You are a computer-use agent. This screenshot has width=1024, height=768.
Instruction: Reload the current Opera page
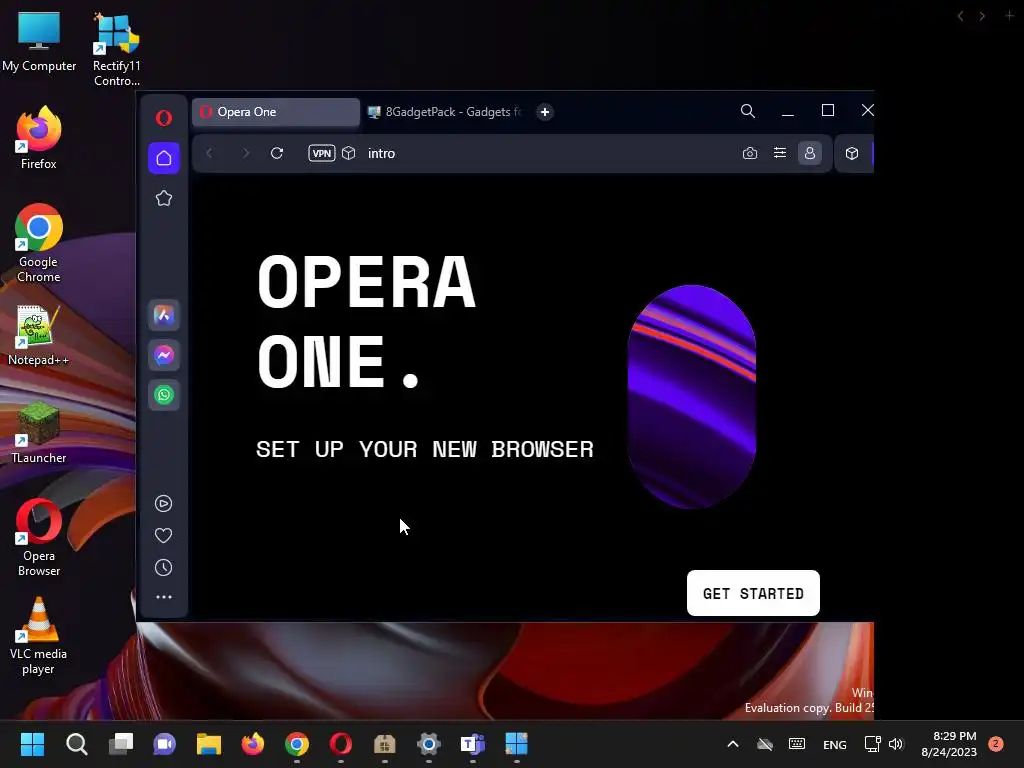[277, 153]
